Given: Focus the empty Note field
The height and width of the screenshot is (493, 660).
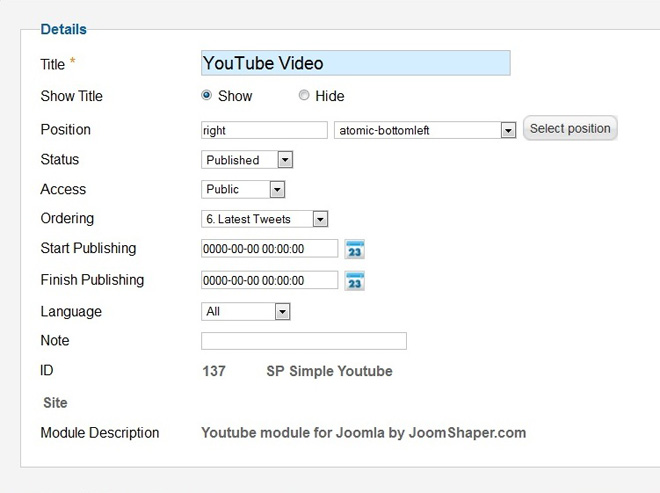Looking at the screenshot, I should (303, 341).
